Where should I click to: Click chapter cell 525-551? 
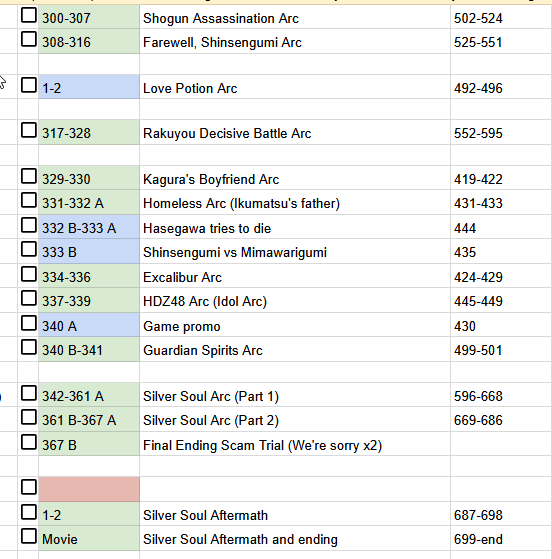(501, 41)
